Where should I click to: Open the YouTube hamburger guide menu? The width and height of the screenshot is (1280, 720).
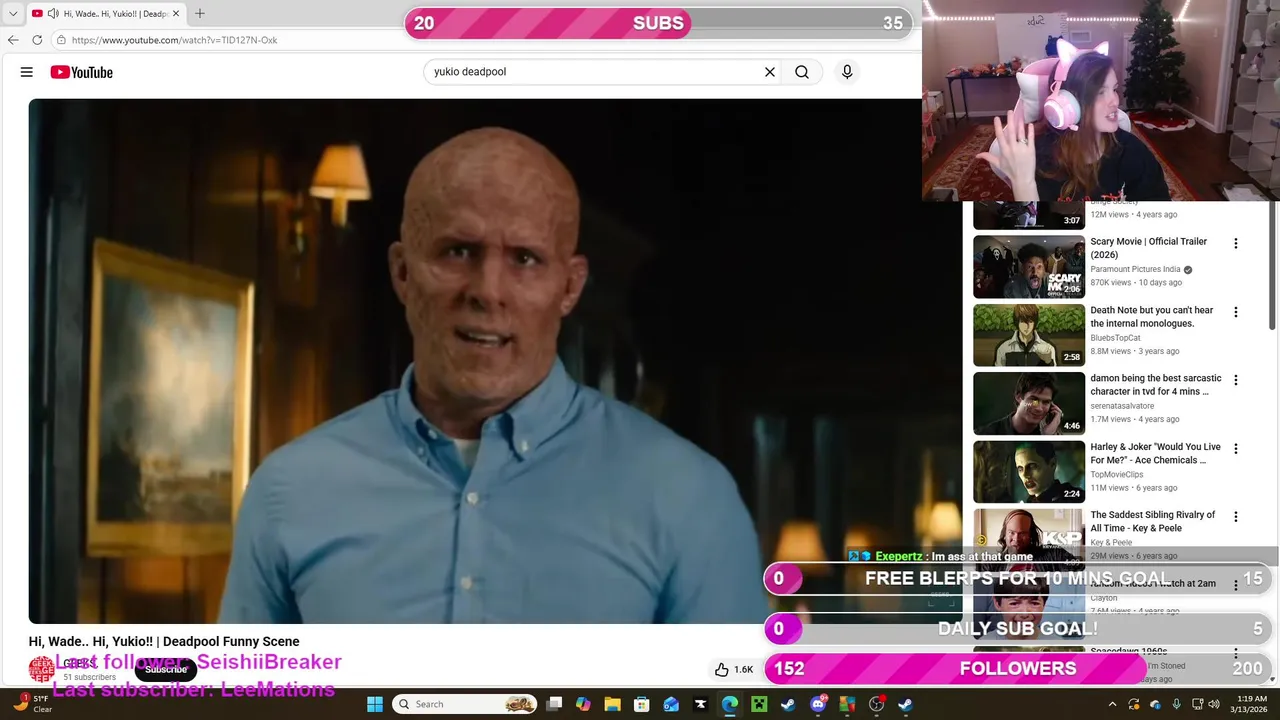pos(27,72)
